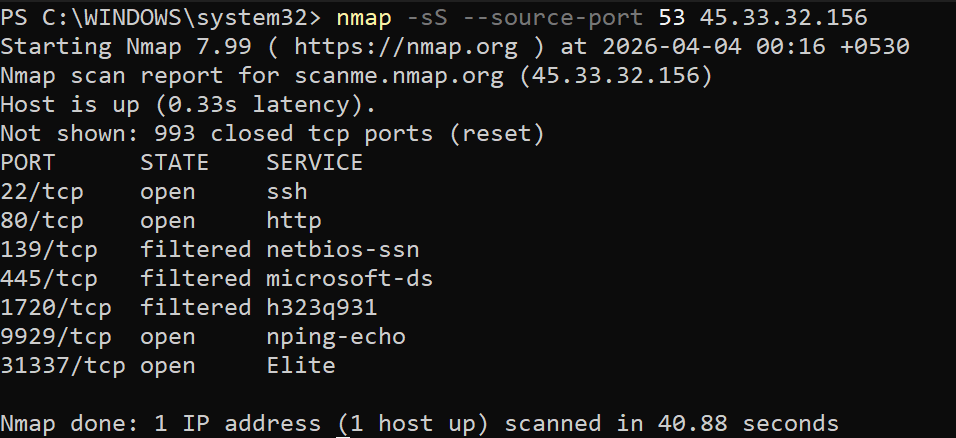Click the SERVICE column header
The image size is (956, 438).
click(314, 162)
